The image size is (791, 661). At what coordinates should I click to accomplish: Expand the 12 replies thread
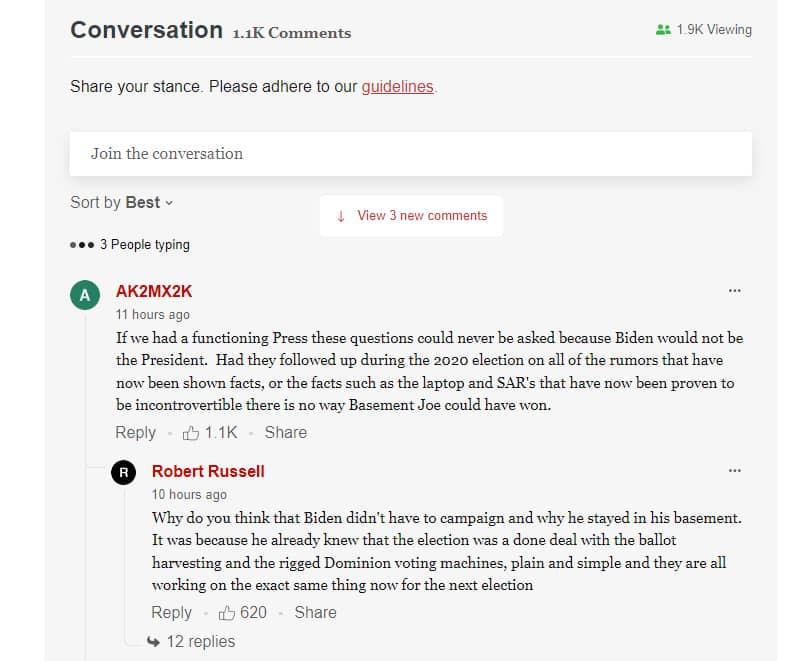click(x=201, y=641)
